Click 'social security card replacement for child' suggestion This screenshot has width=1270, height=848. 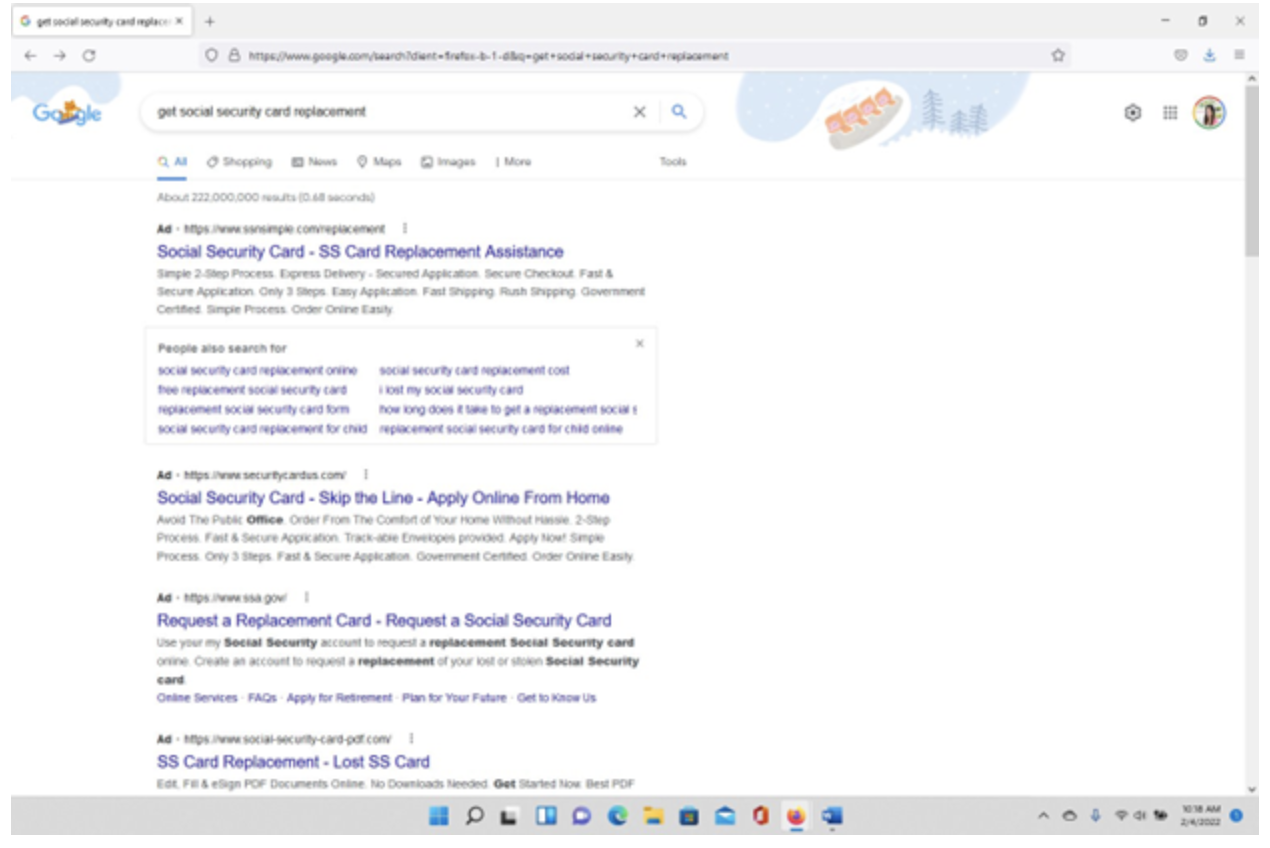(262, 429)
